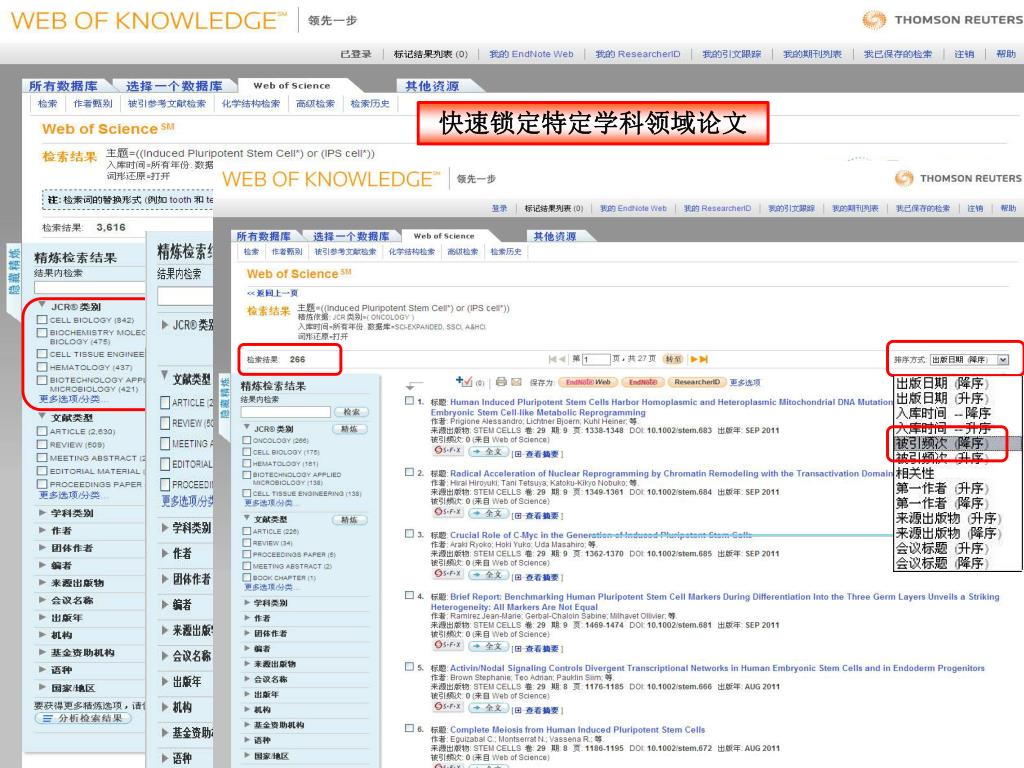1024x768 pixels.
Task: Add selected records to marked list icon
Action: click(464, 381)
